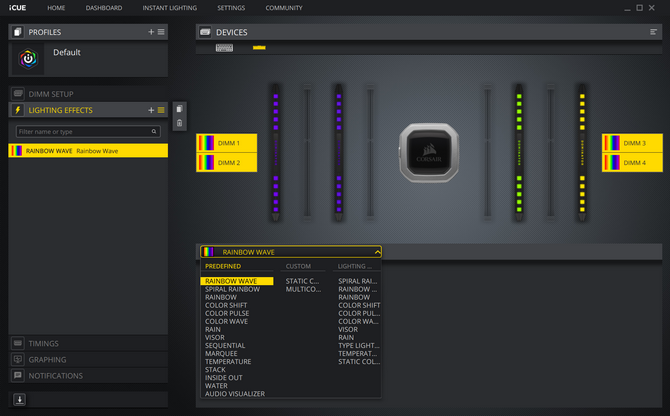Click the download/import icon at bottom left

click(x=19, y=399)
